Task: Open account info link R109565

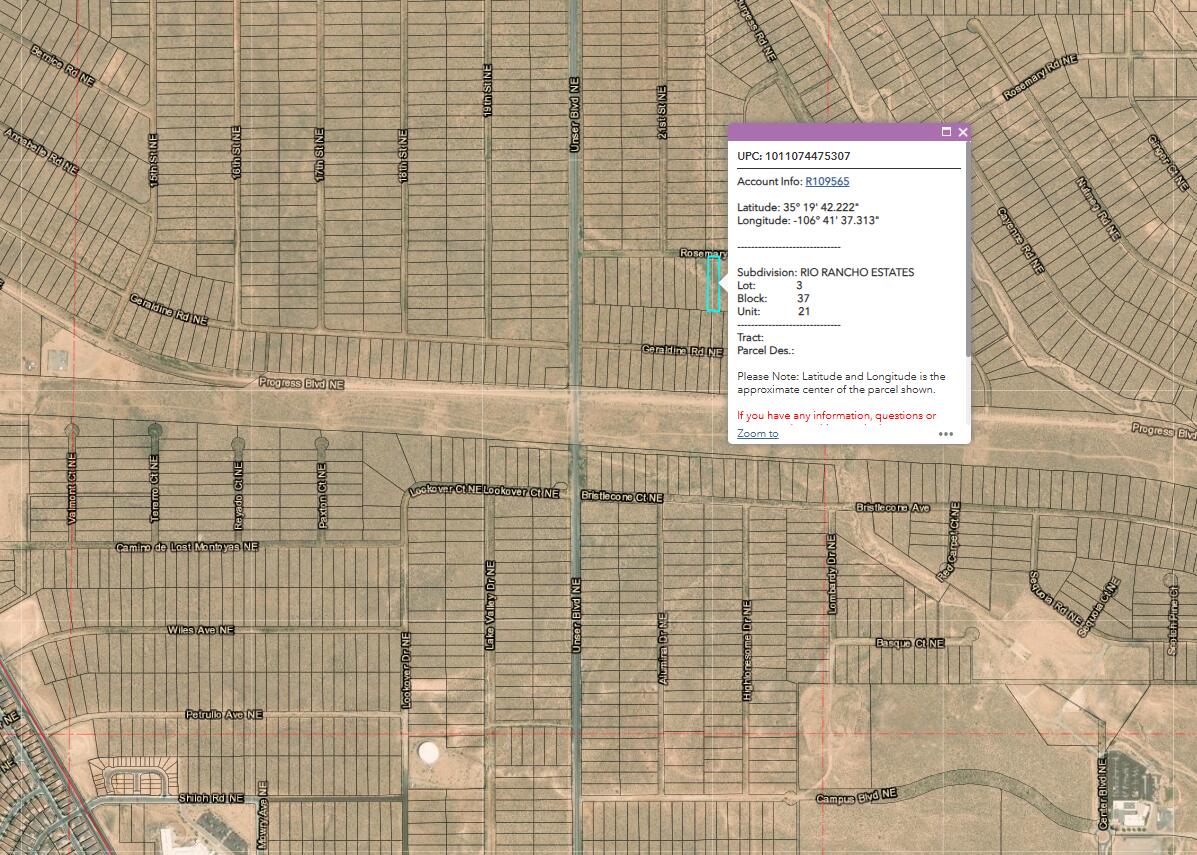Action: 827,182
